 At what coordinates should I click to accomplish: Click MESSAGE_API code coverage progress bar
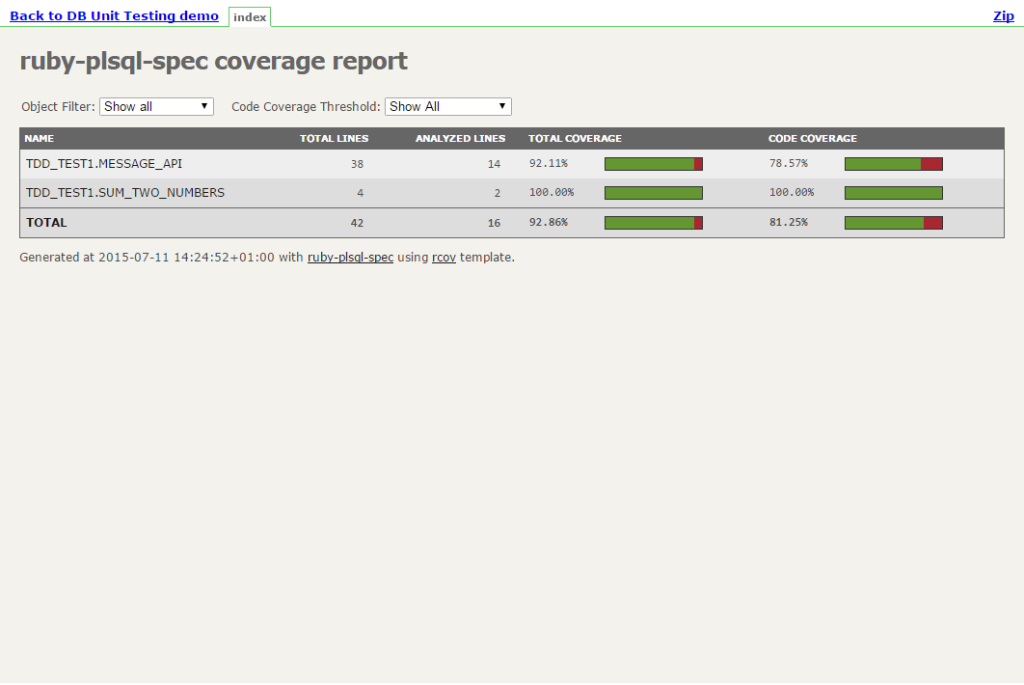point(893,164)
